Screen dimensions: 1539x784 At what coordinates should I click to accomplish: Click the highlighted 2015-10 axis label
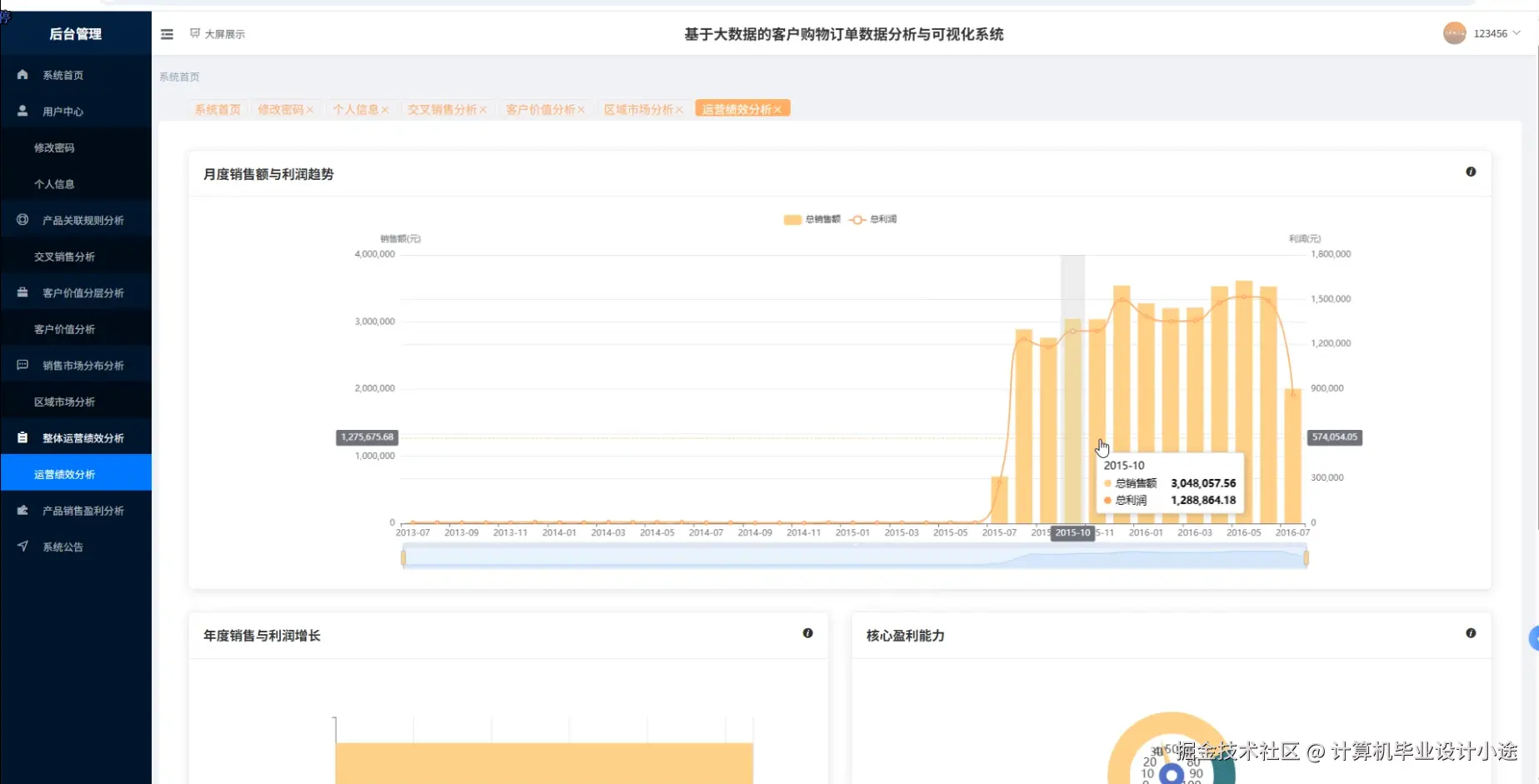(1072, 532)
